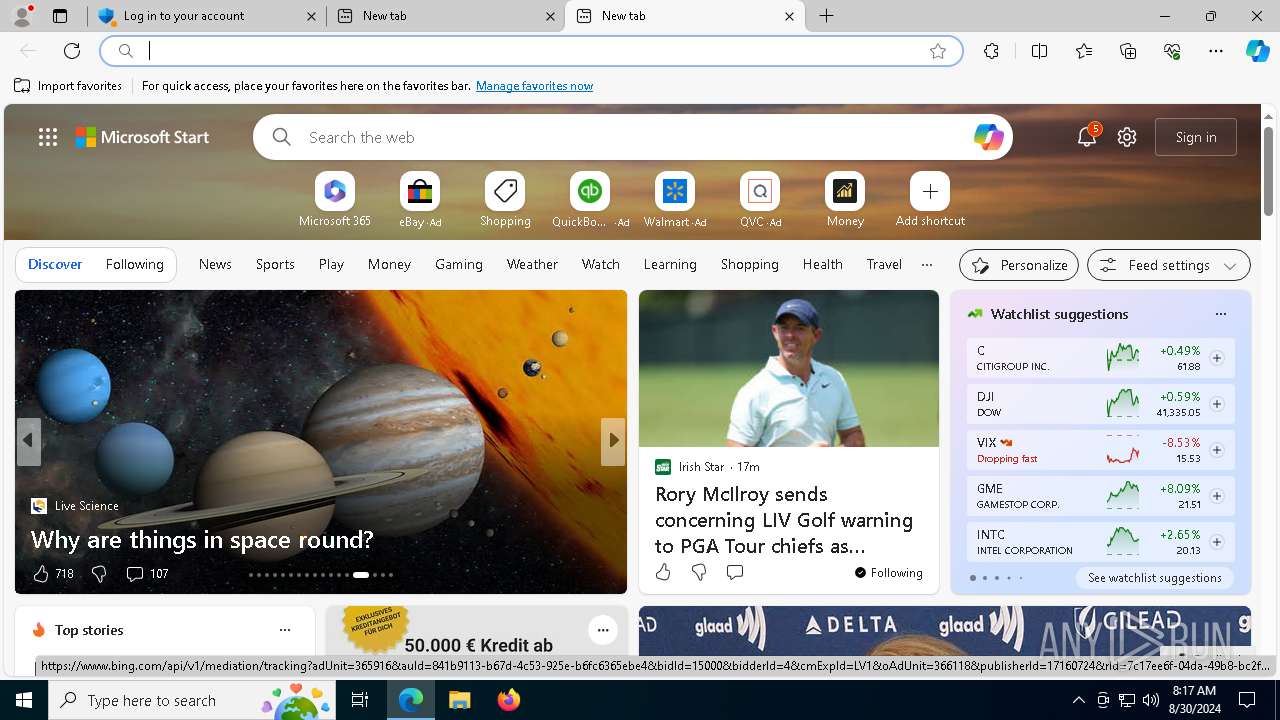Add GameStop GME to watchlist

click(1216, 496)
